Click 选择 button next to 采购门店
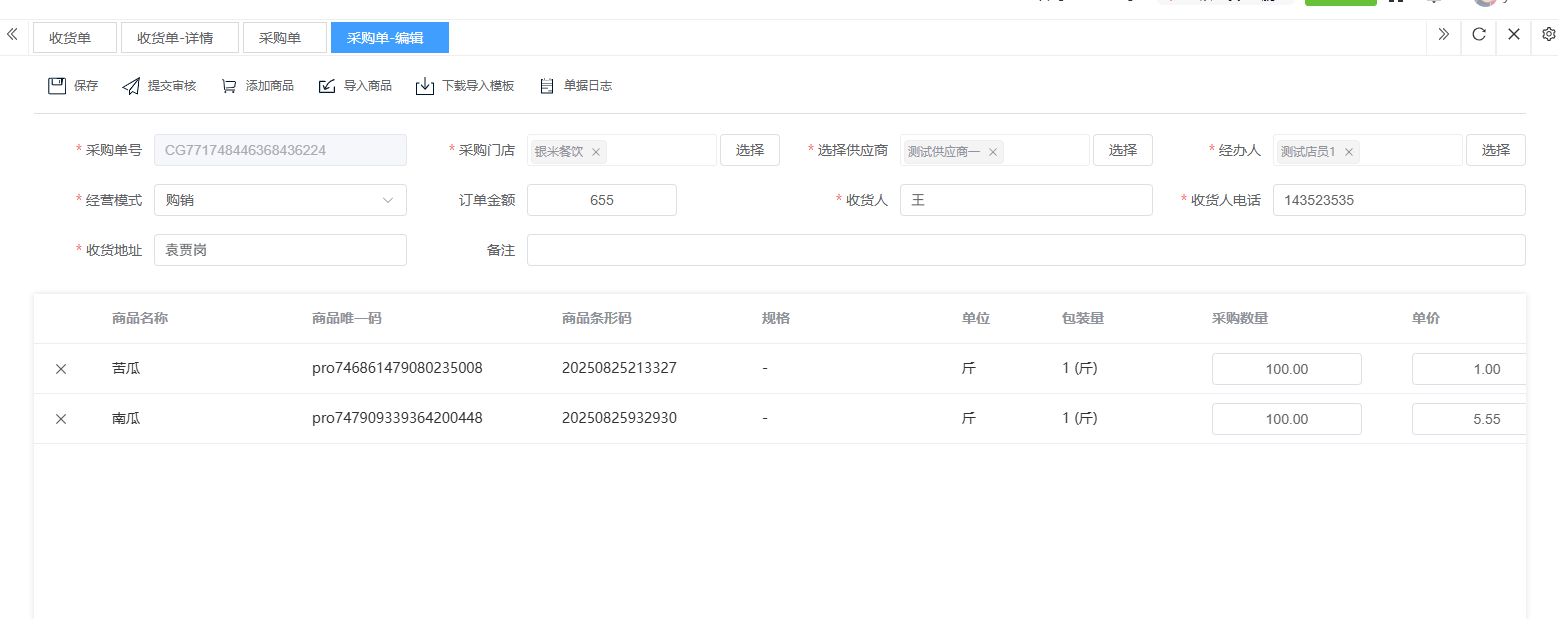 (750, 150)
